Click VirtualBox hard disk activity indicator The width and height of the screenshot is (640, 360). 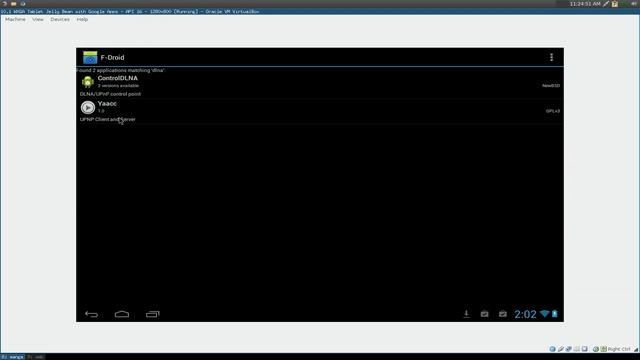[x=552, y=349]
